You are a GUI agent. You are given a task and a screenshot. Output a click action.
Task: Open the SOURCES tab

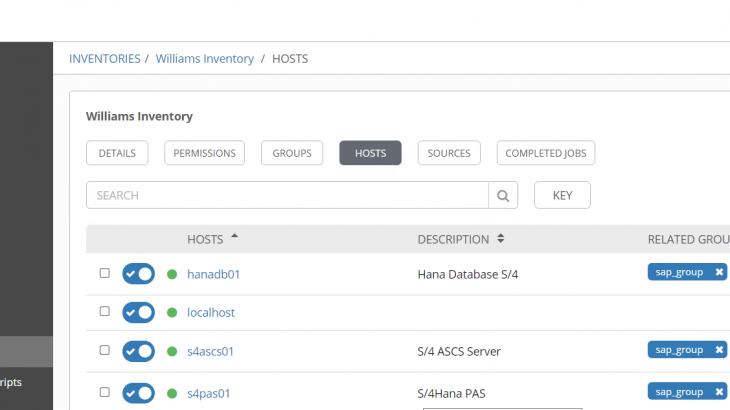[x=449, y=153]
